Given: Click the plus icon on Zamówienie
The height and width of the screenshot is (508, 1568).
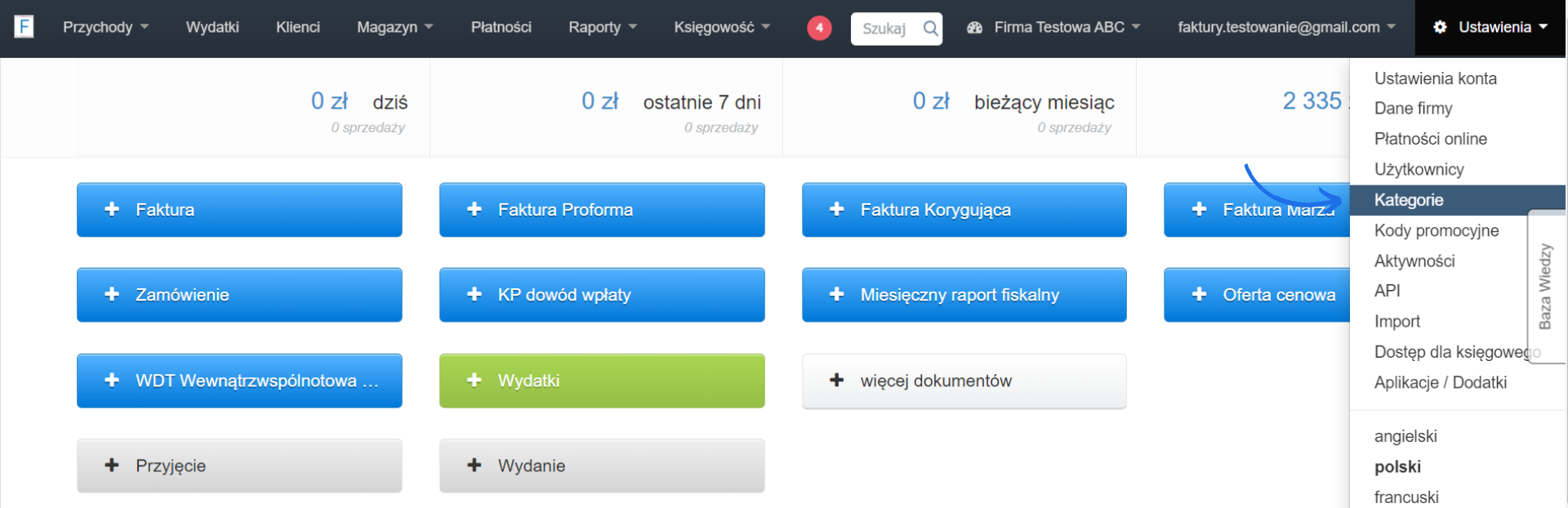Looking at the screenshot, I should [112, 294].
